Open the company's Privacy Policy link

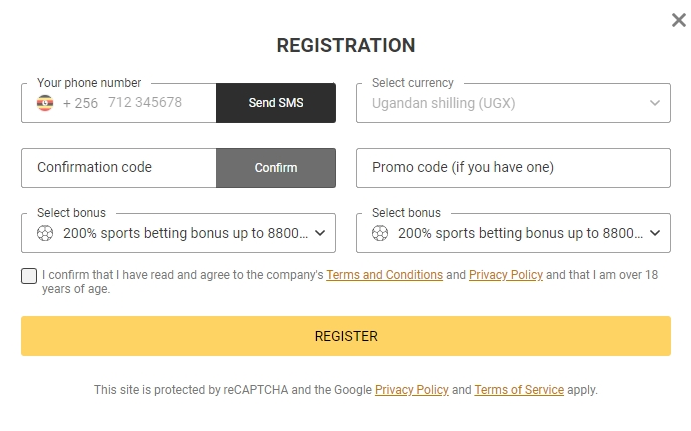tap(505, 275)
